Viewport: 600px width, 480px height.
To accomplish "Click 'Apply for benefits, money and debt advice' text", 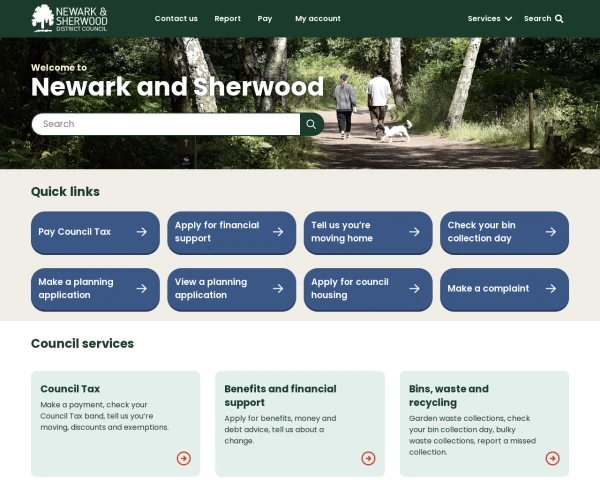I will pyautogui.click(x=280, y=429).
